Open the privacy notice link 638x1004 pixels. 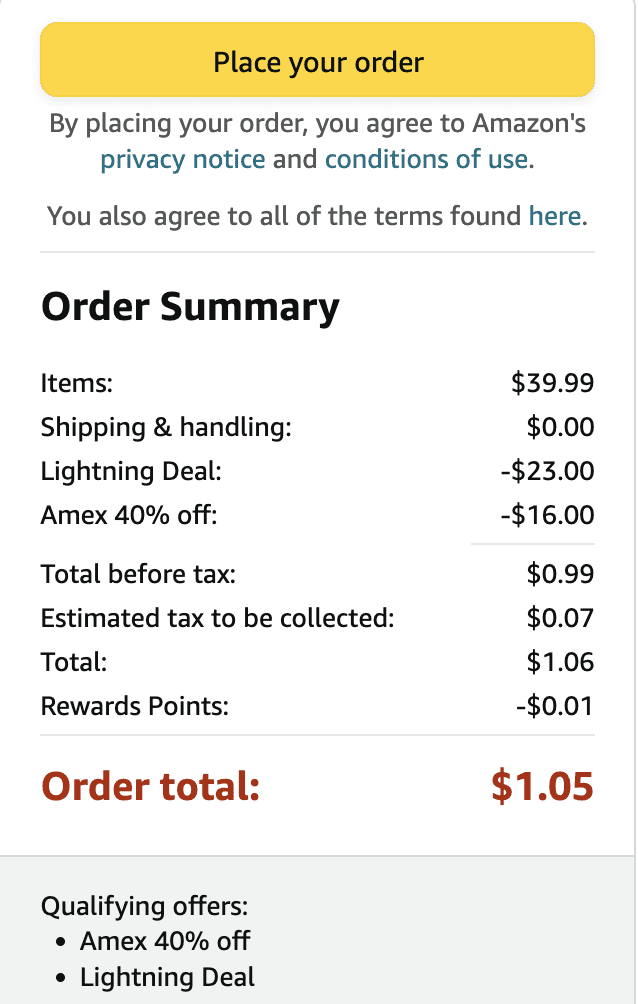(x=183, y=159)
